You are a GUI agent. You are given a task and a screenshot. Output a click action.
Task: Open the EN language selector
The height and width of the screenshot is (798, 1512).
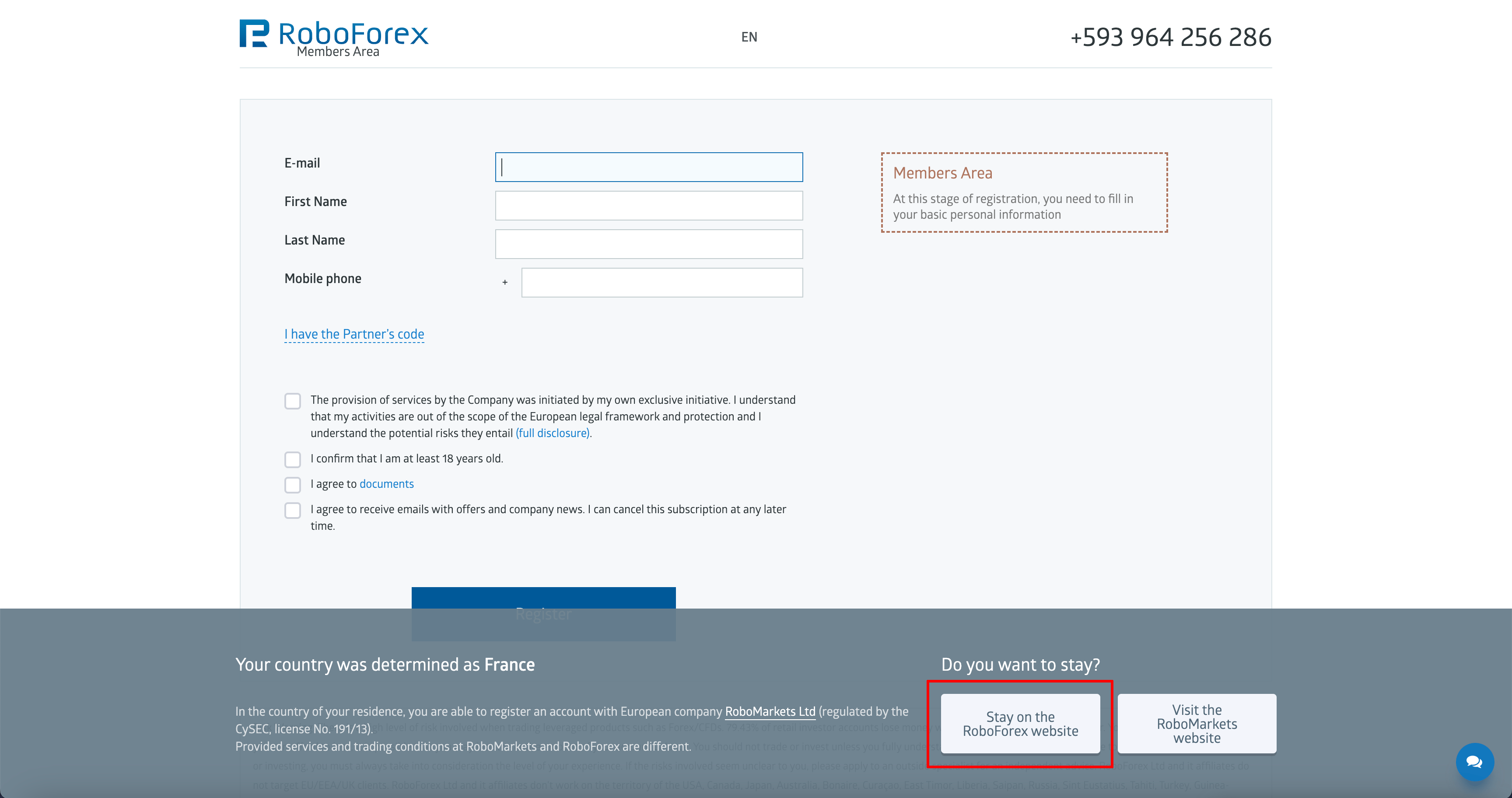[749, 37]
